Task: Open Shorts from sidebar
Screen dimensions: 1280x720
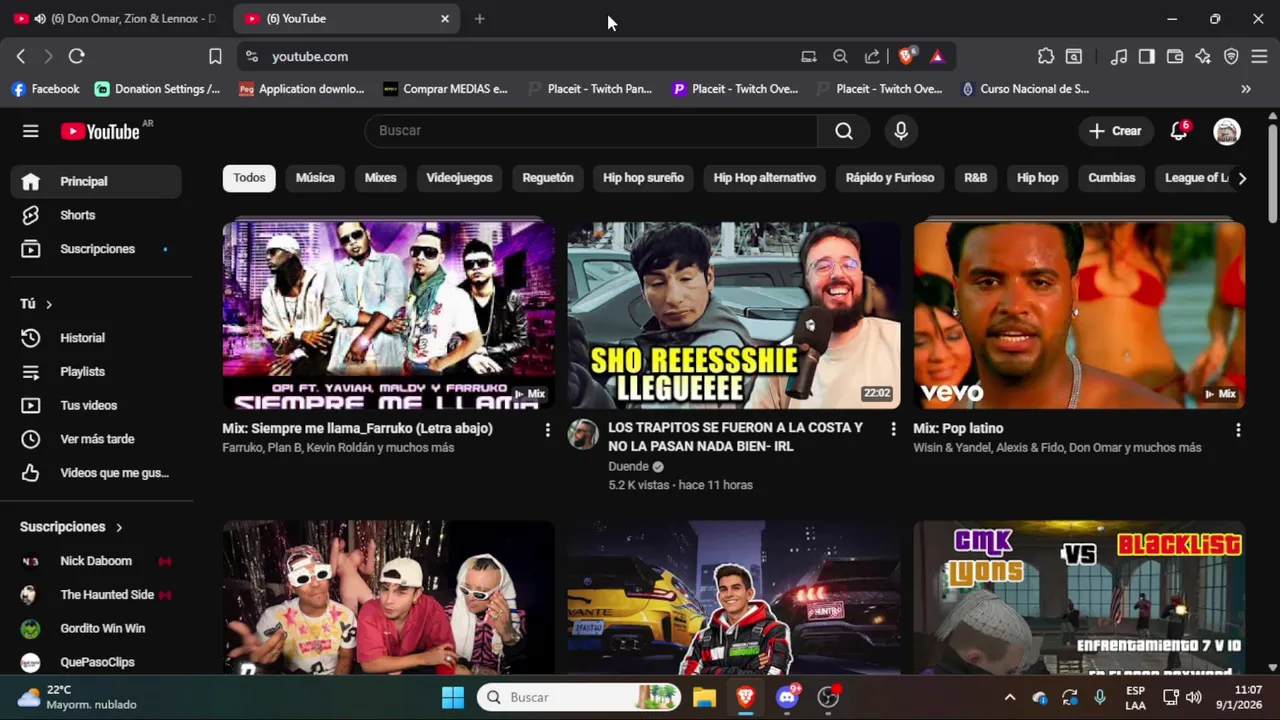Action: click(x=96, y=215)
